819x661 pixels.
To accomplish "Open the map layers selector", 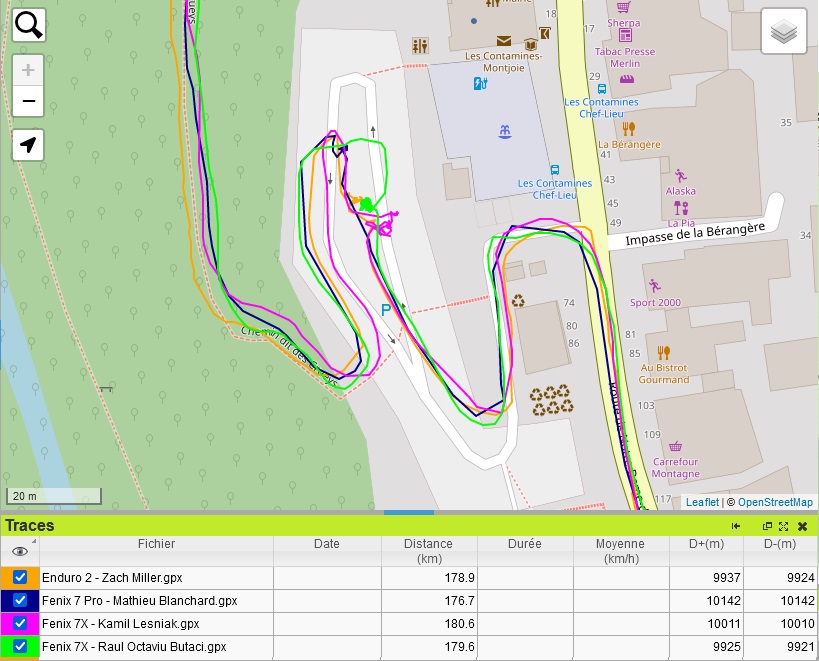I will pyautogui.click(x=785, y=32).
